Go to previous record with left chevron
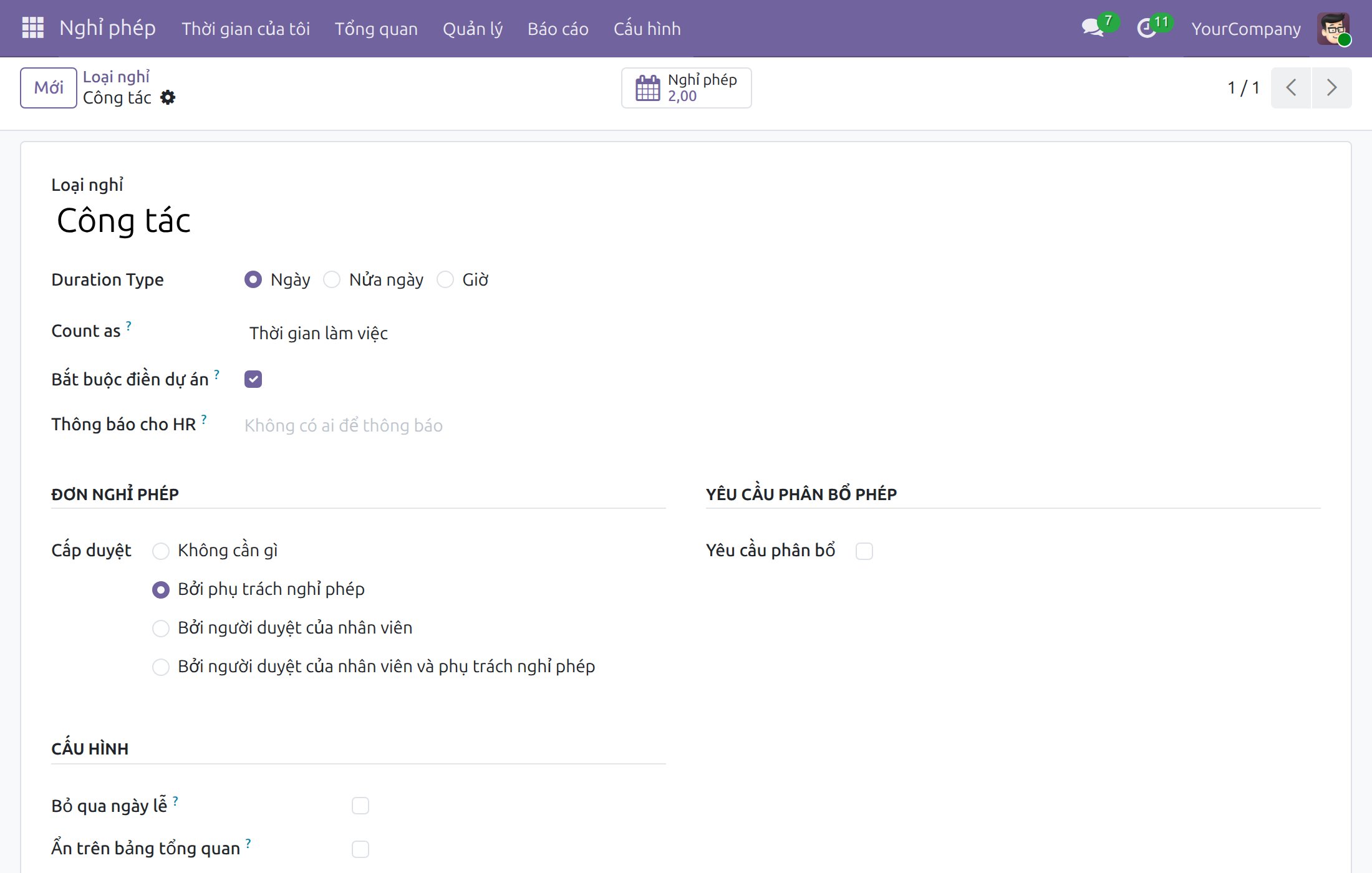1372x873 pixels. [x=1291, y=88]
